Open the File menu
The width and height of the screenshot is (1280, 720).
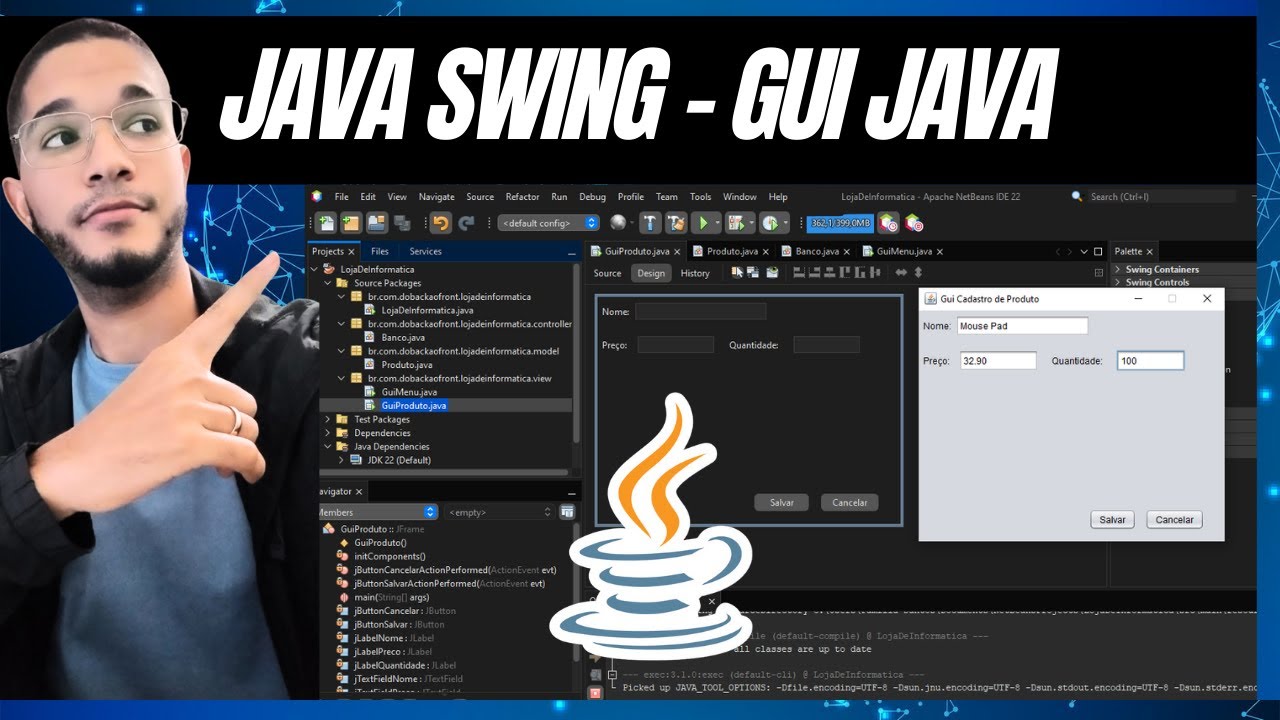coord(342,197)
